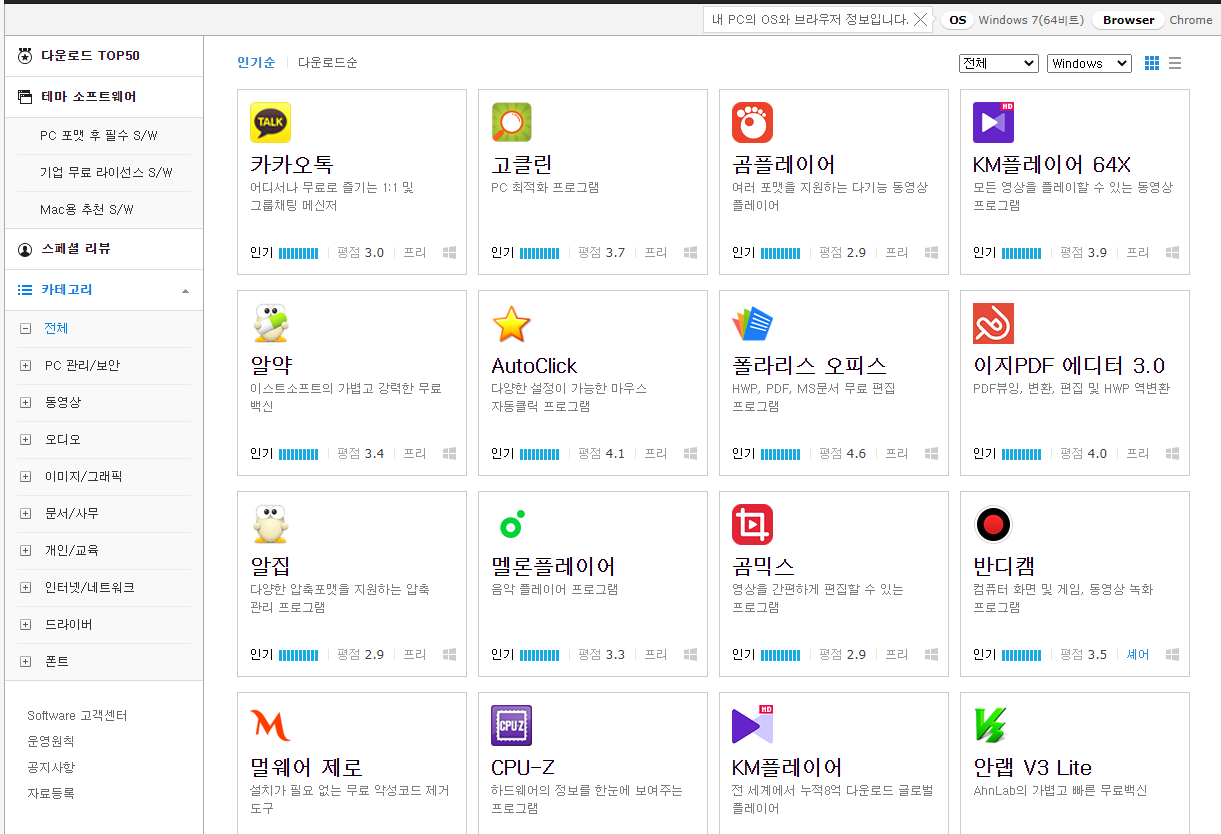Click the icon beside 테마 소프트웨어
Viewport: 1221px width, 834px height.
25,97
